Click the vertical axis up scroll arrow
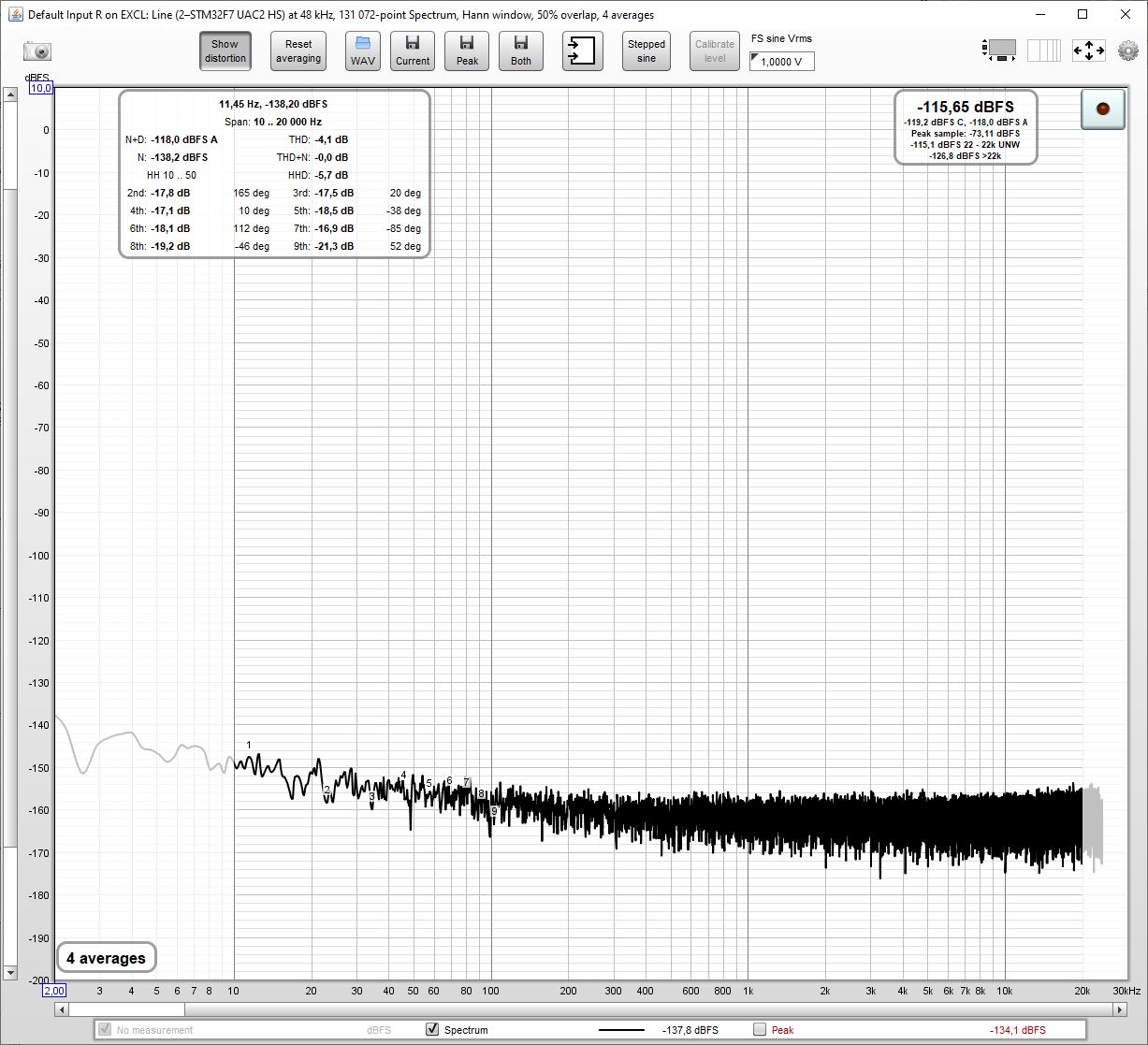The height and width of the screenshot is (1045, 1148). tap(10, 94)
